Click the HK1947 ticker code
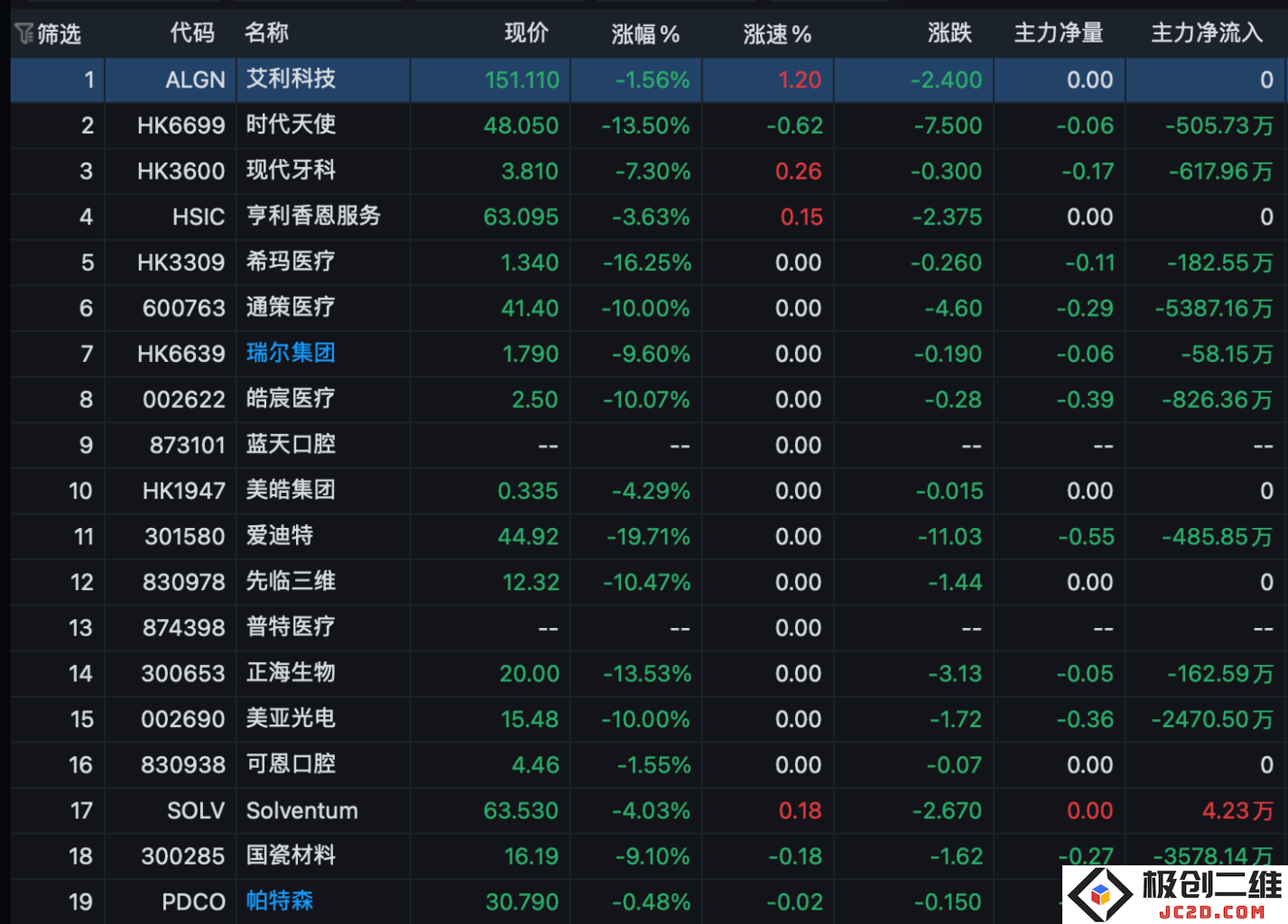1288x924 pixels. pos(183,491)
